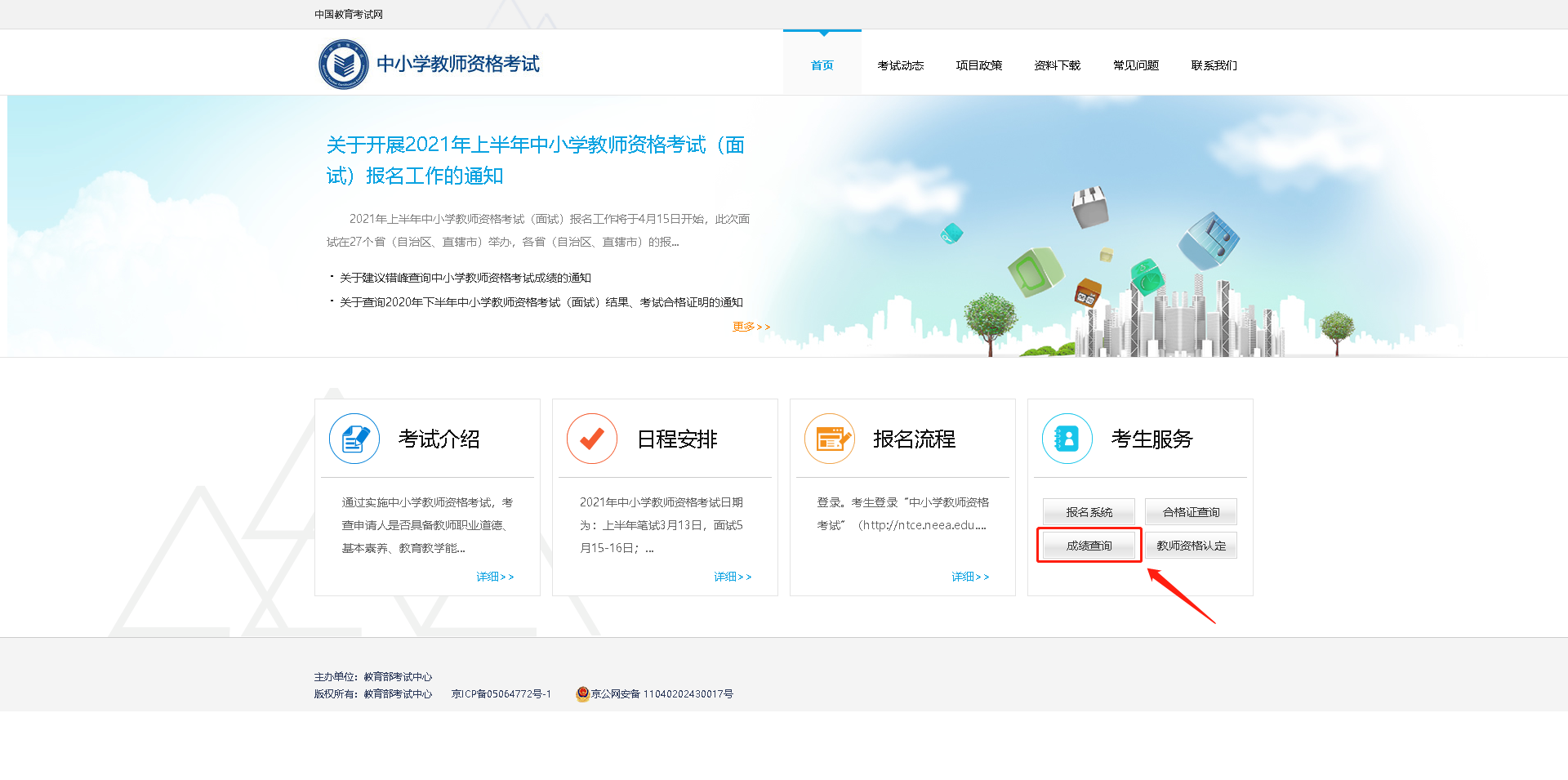This screenshot has width=1568, height=780.
Task: Click the teacher exam site logo emblem
Action: (343, 65)
